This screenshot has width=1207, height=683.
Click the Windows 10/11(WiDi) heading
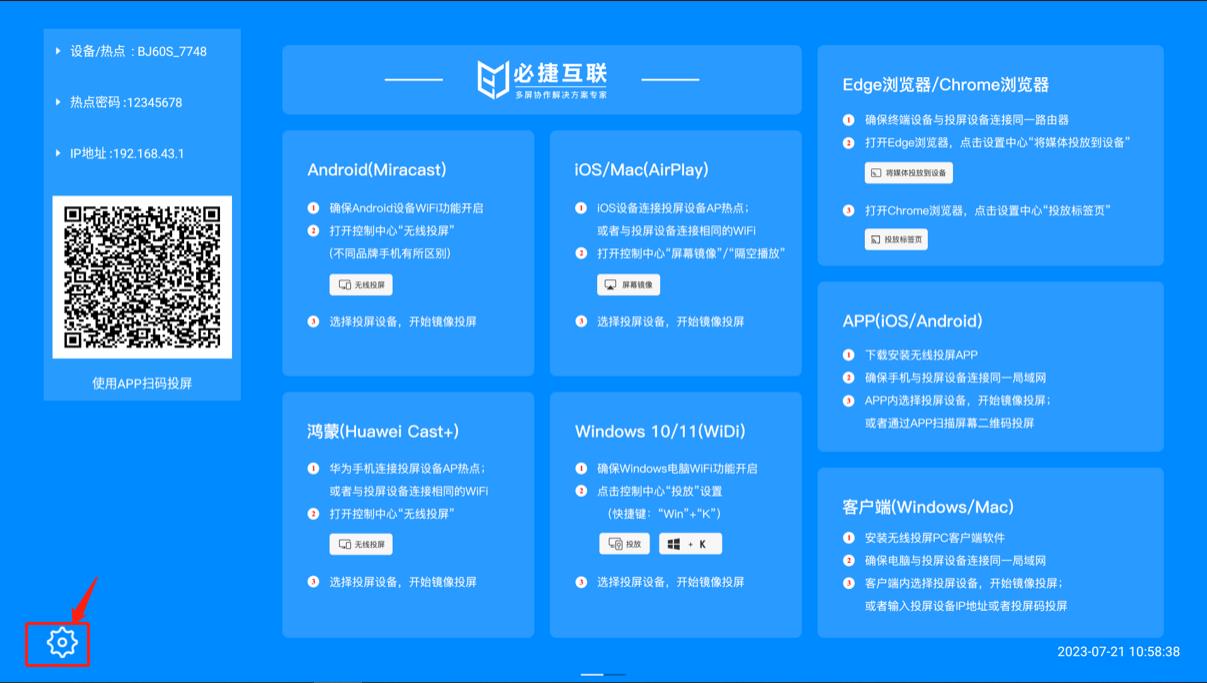click(660, 431)
